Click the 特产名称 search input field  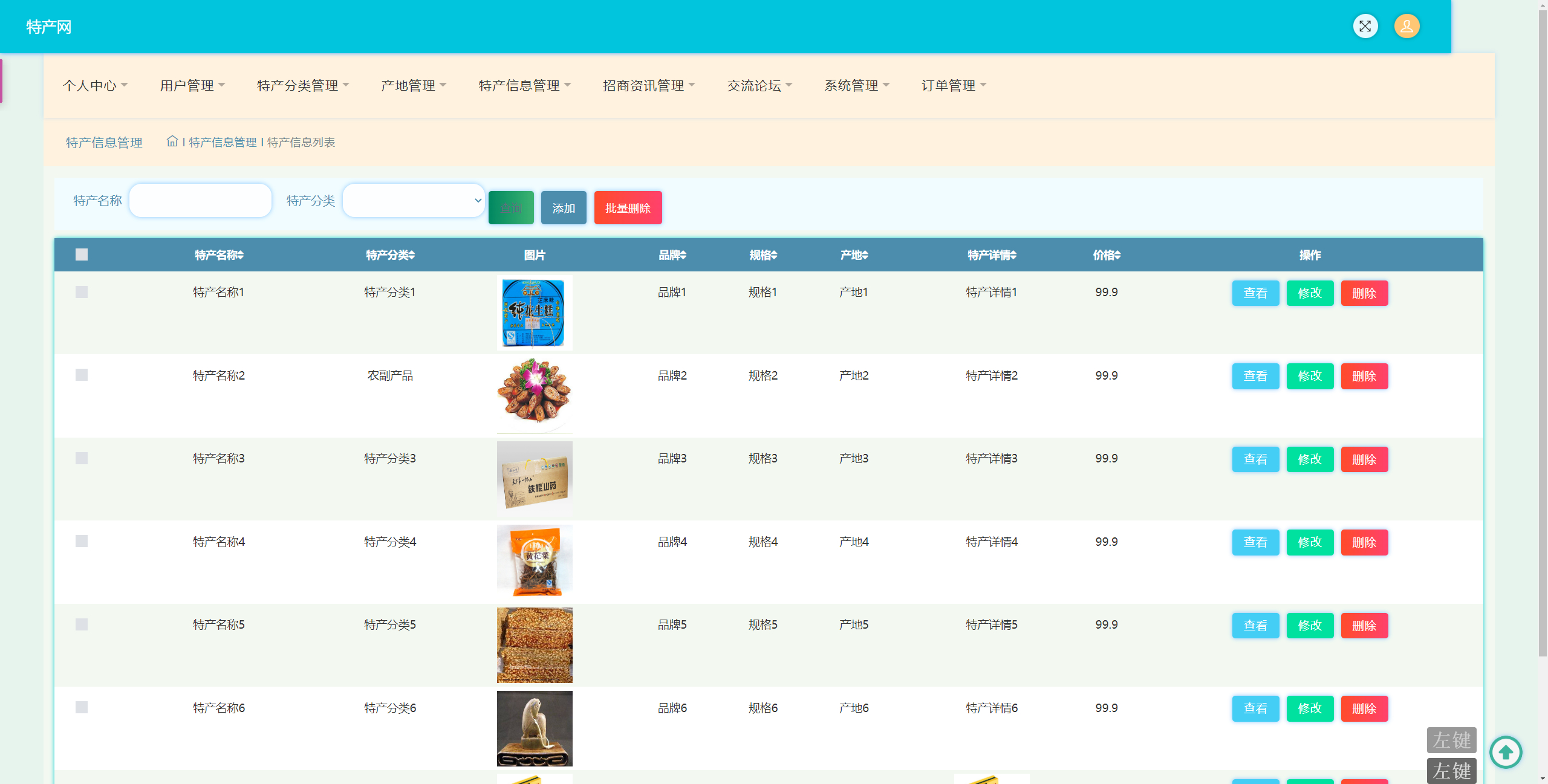click(200, 200)
